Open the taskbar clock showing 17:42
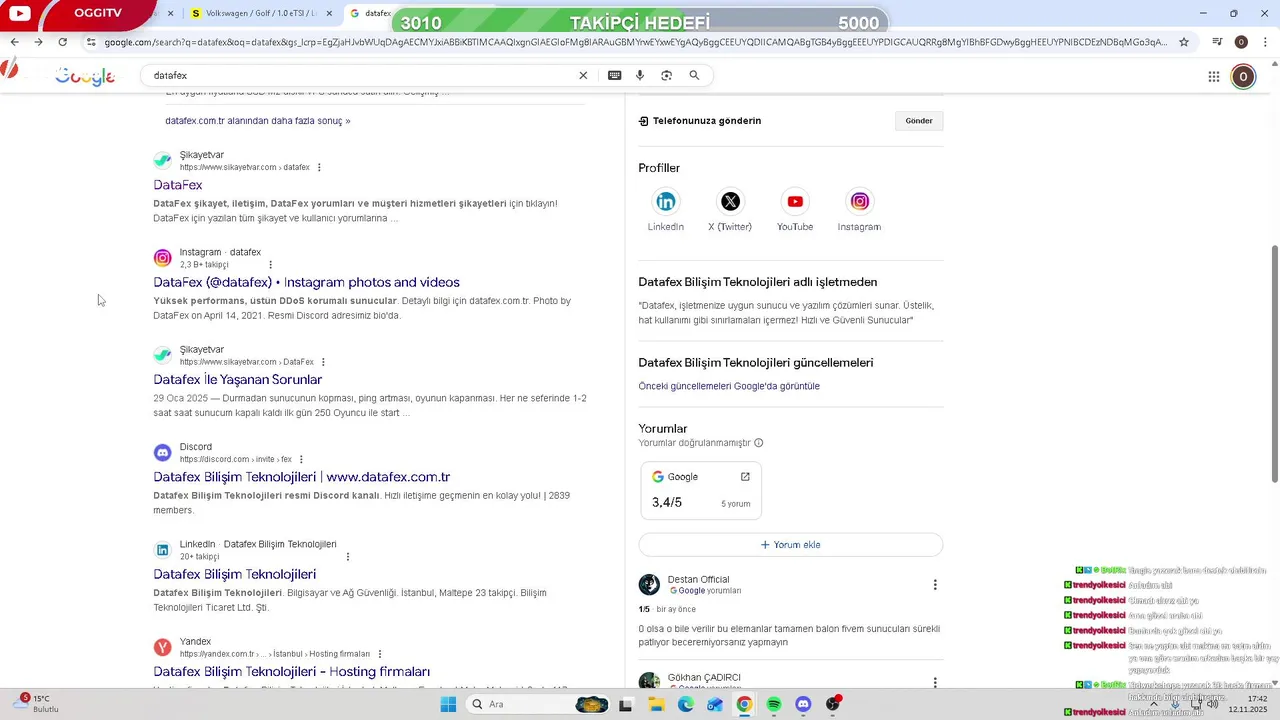 [1250, 704]
